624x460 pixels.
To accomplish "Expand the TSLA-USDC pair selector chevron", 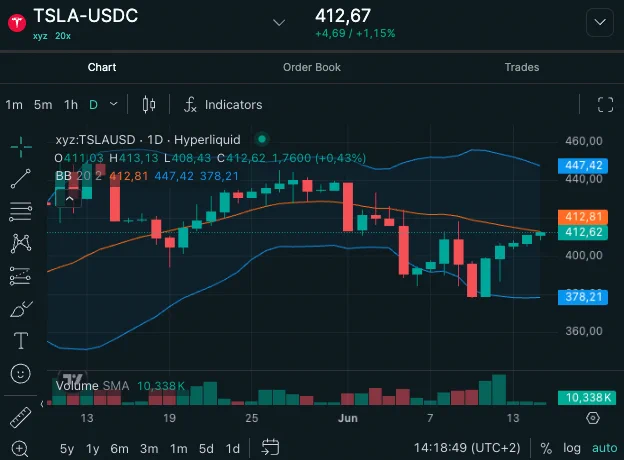I will click(x=279, y=22).
